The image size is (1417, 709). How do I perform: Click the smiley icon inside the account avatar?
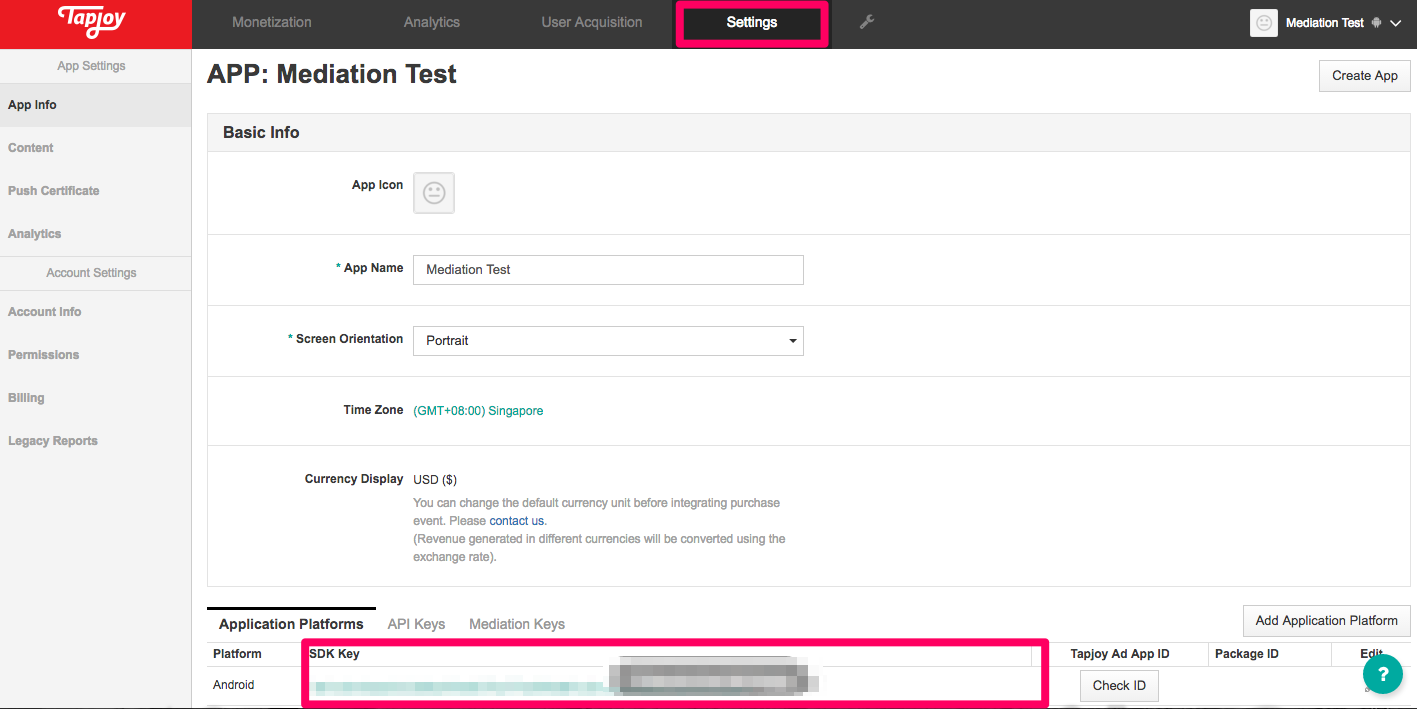point(1263,21)
